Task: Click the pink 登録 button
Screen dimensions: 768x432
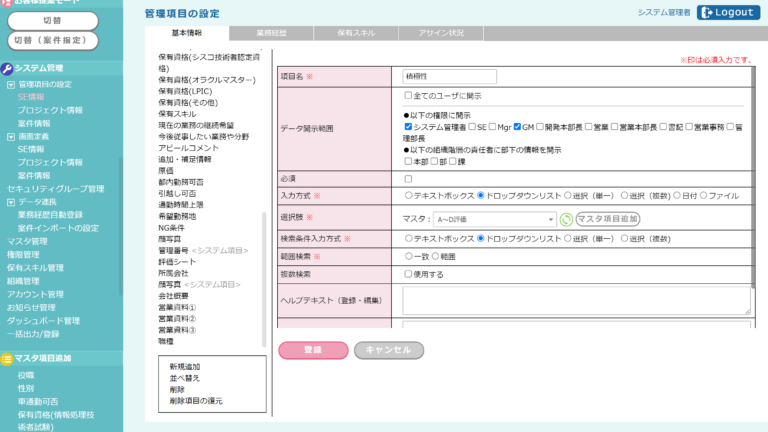Action: click(312, 350)
